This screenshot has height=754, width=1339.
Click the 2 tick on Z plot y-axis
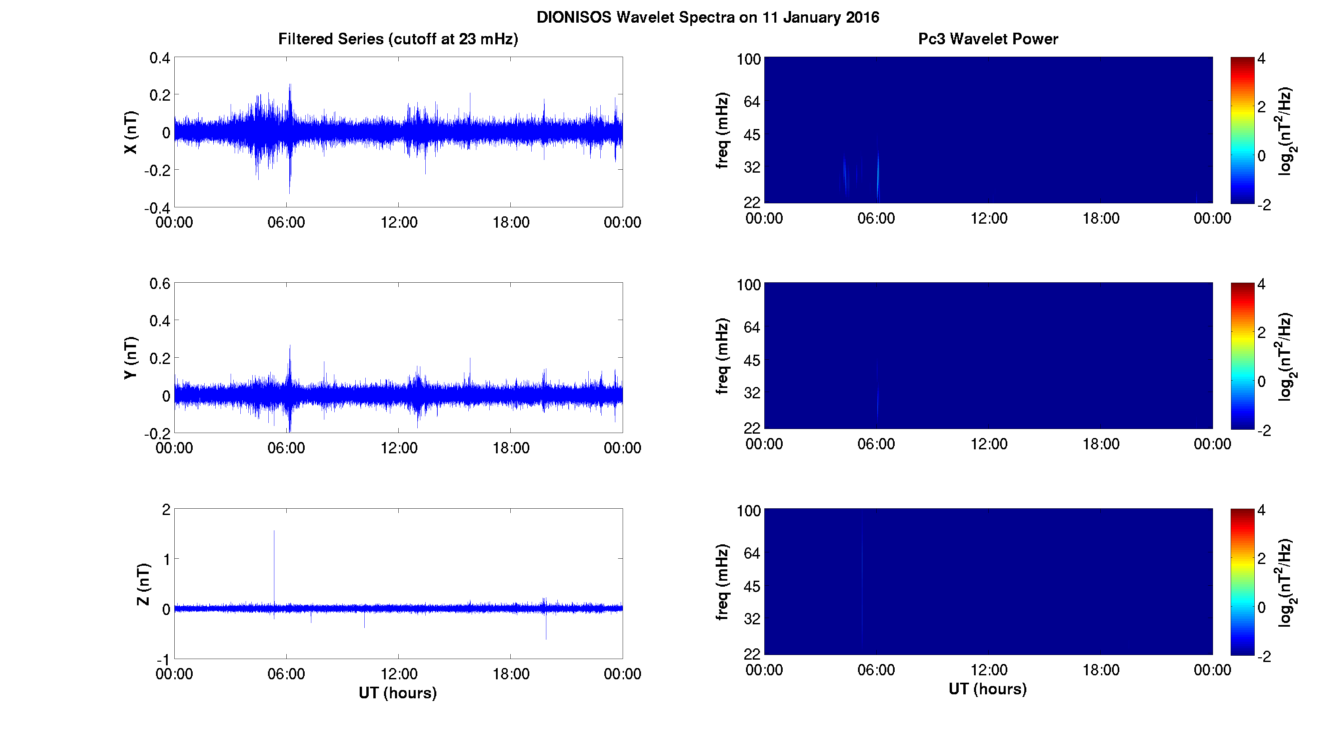(x=166, y=510)
